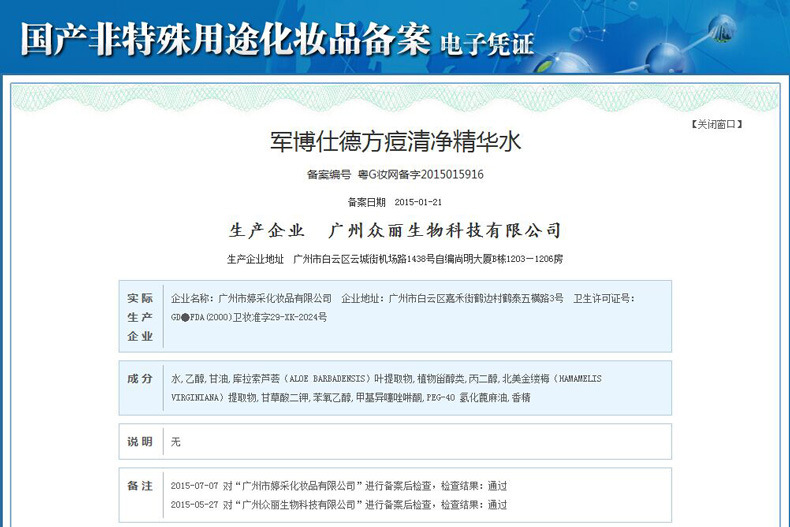Select address 广州市白云区云城街机场路1438号

[x=364, y=259]
